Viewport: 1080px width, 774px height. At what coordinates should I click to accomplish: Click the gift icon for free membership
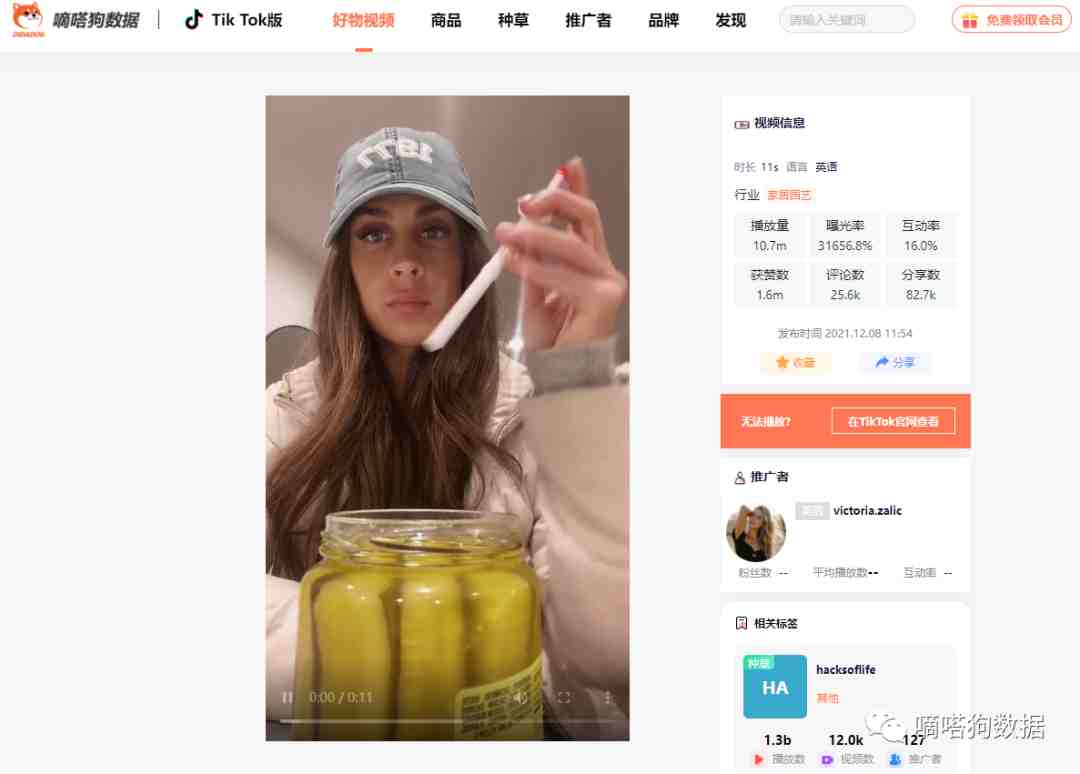970,21
